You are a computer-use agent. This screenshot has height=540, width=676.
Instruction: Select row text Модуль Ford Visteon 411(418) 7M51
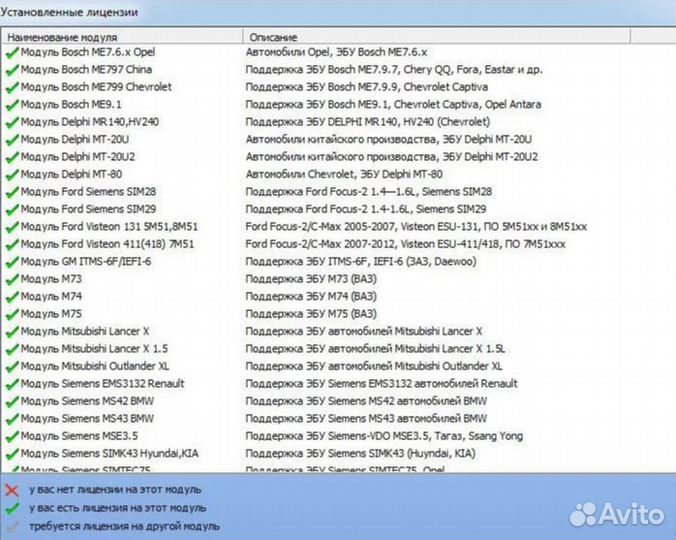[x=107, y=244]
